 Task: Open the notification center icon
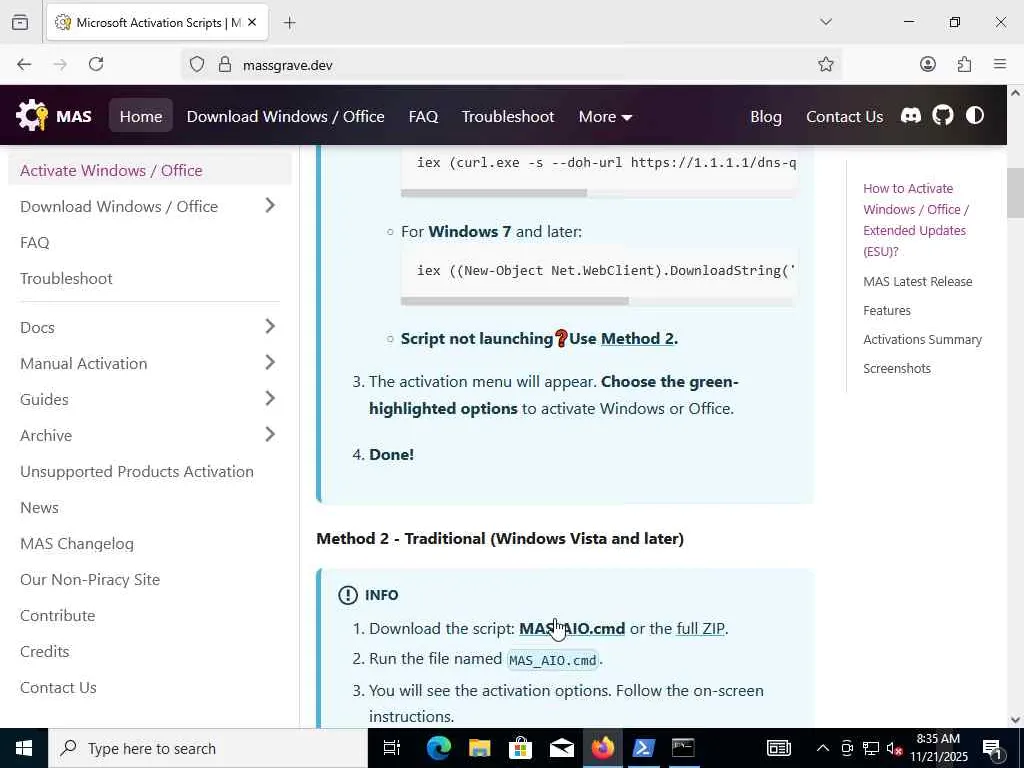point(993,749)
